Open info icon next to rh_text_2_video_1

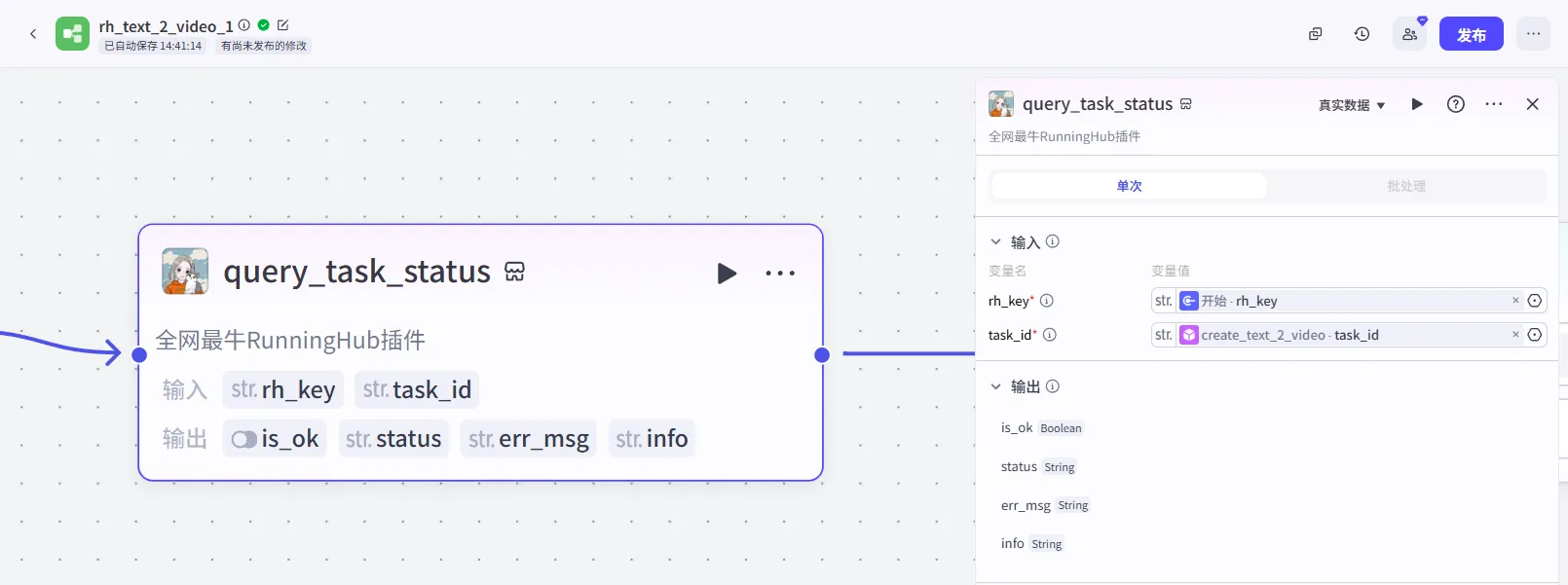click(x=244, y=25)
